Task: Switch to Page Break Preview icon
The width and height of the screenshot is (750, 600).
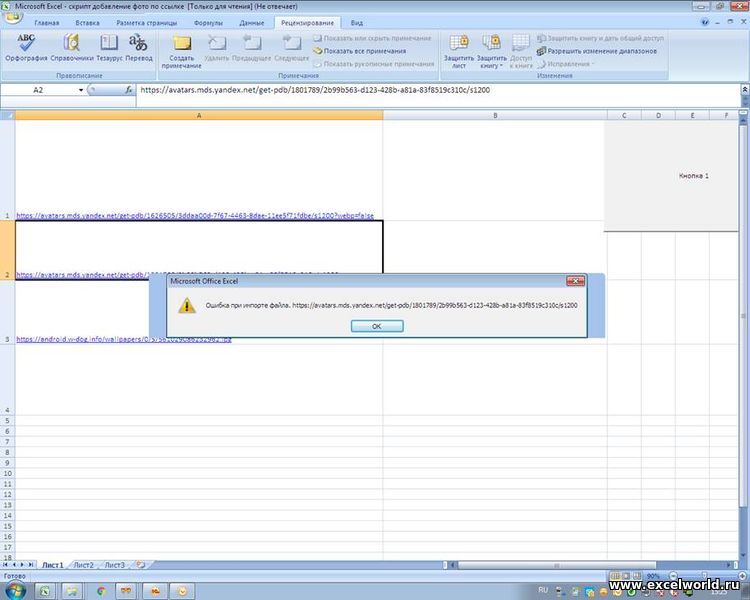Action: (x=637, y=576)
